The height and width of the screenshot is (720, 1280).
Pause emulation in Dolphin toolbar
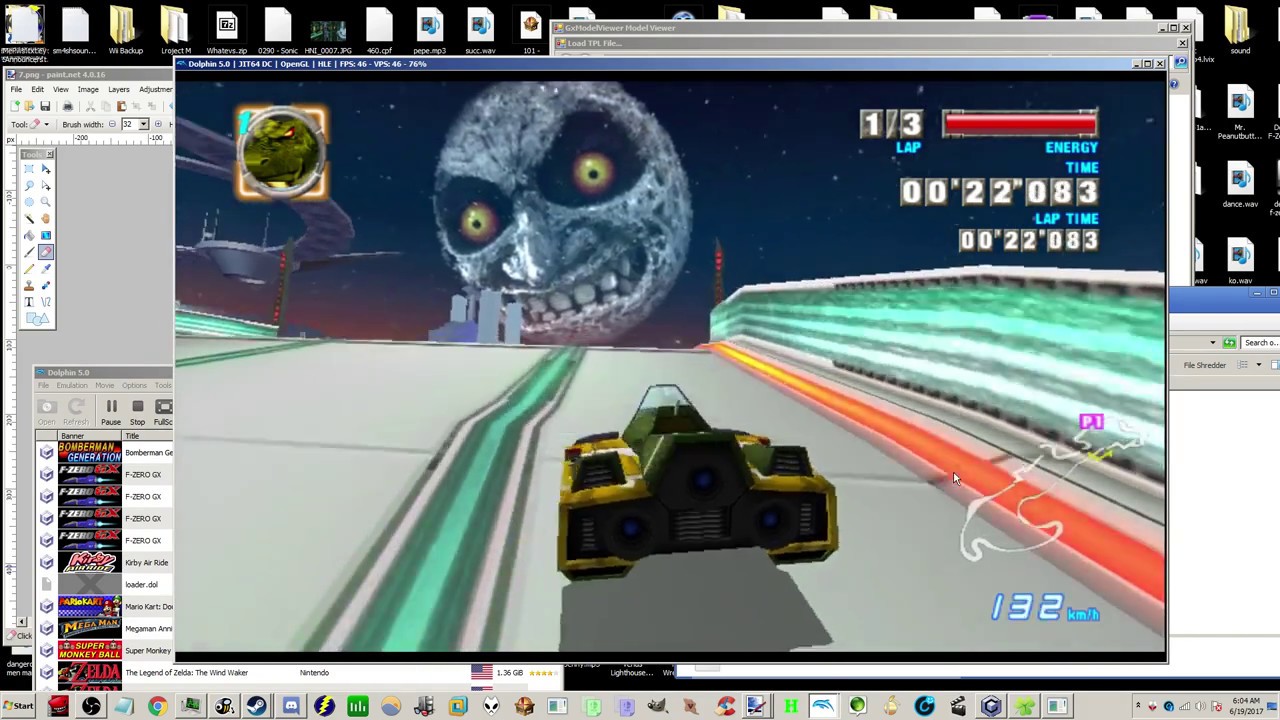click(111, 411)
